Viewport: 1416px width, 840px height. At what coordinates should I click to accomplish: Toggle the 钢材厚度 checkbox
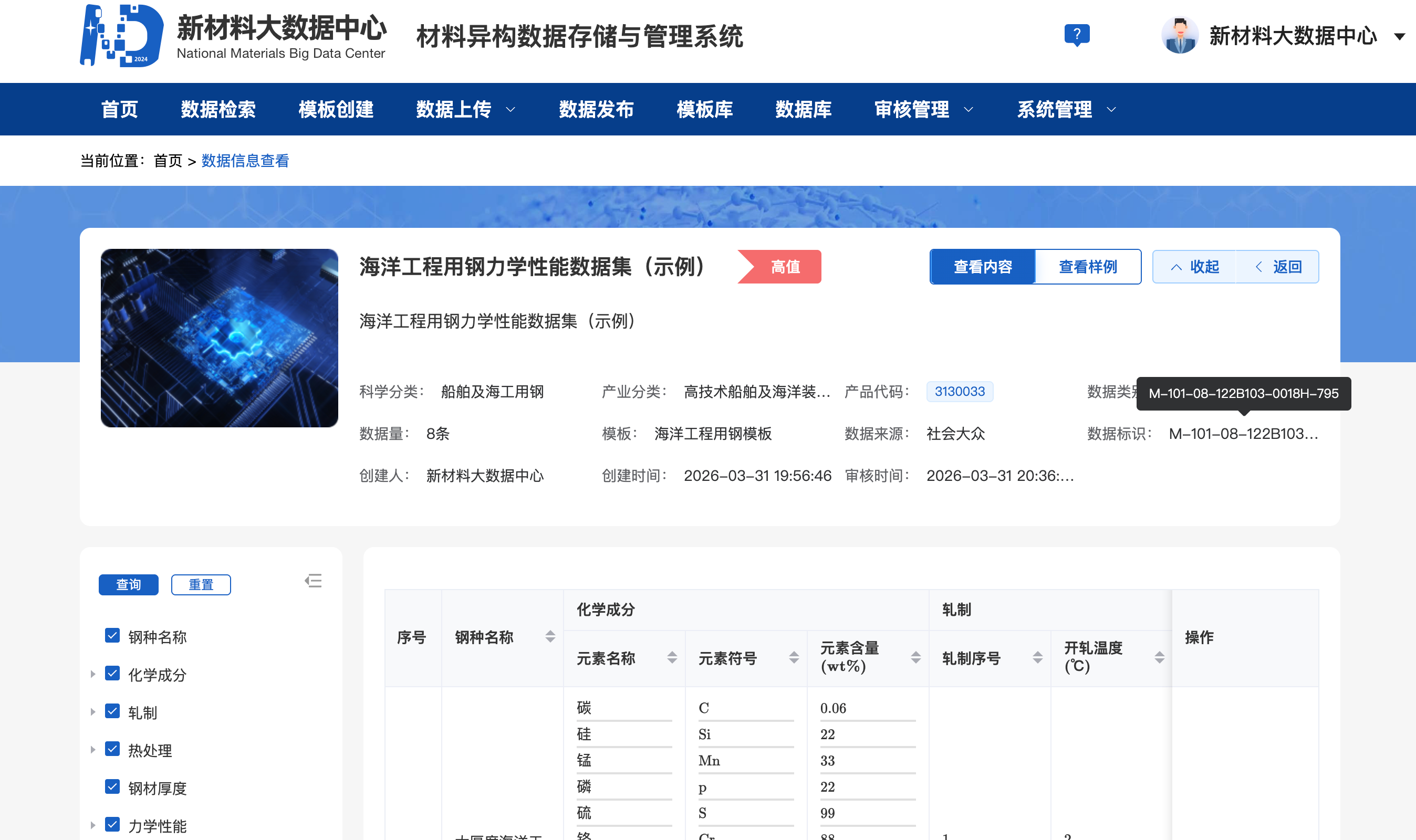click(x=112, y=787)
